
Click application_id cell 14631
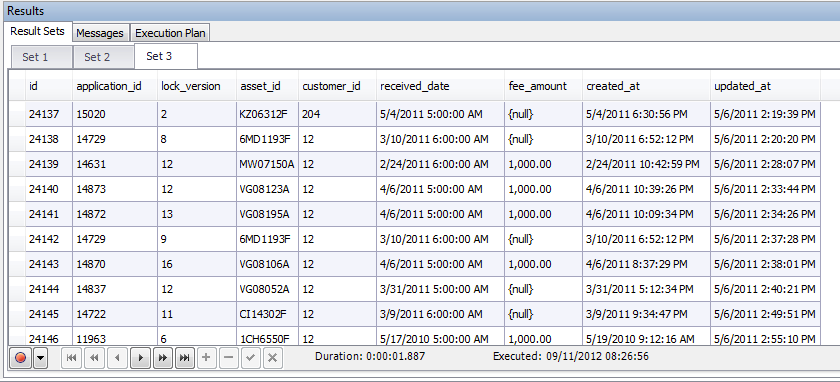(115, 164)
